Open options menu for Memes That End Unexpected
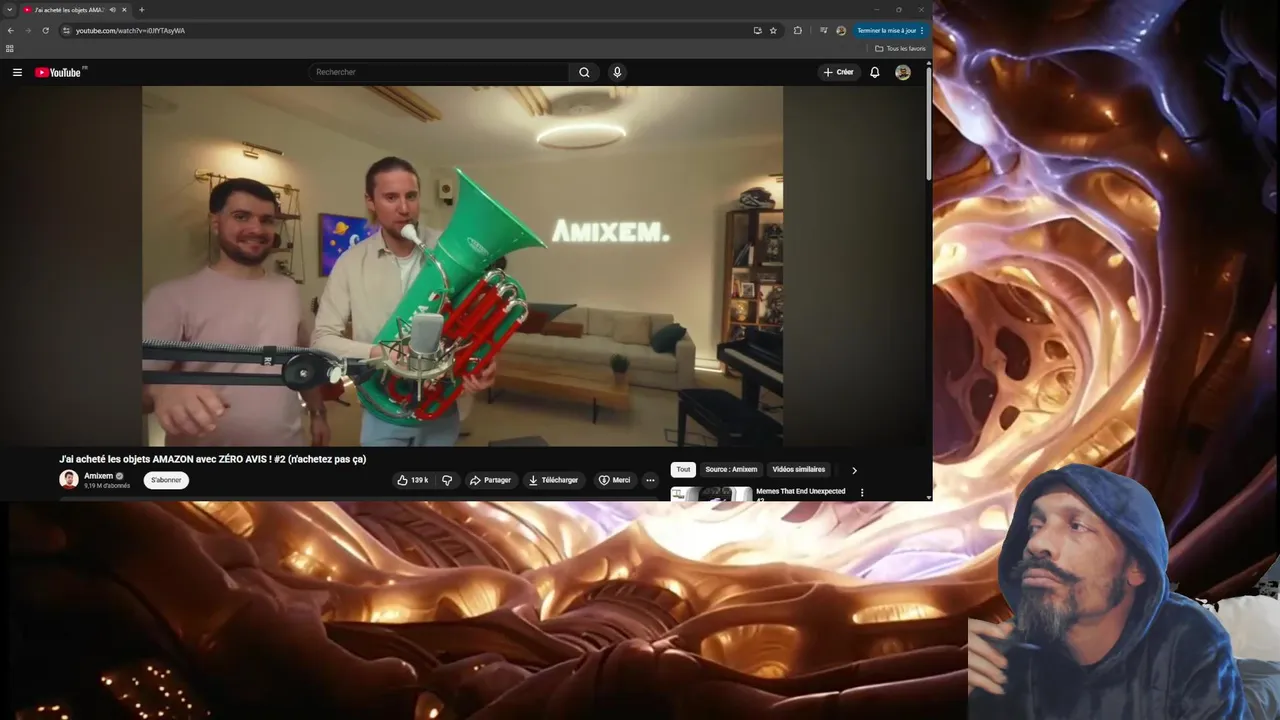 pos(862,493)
